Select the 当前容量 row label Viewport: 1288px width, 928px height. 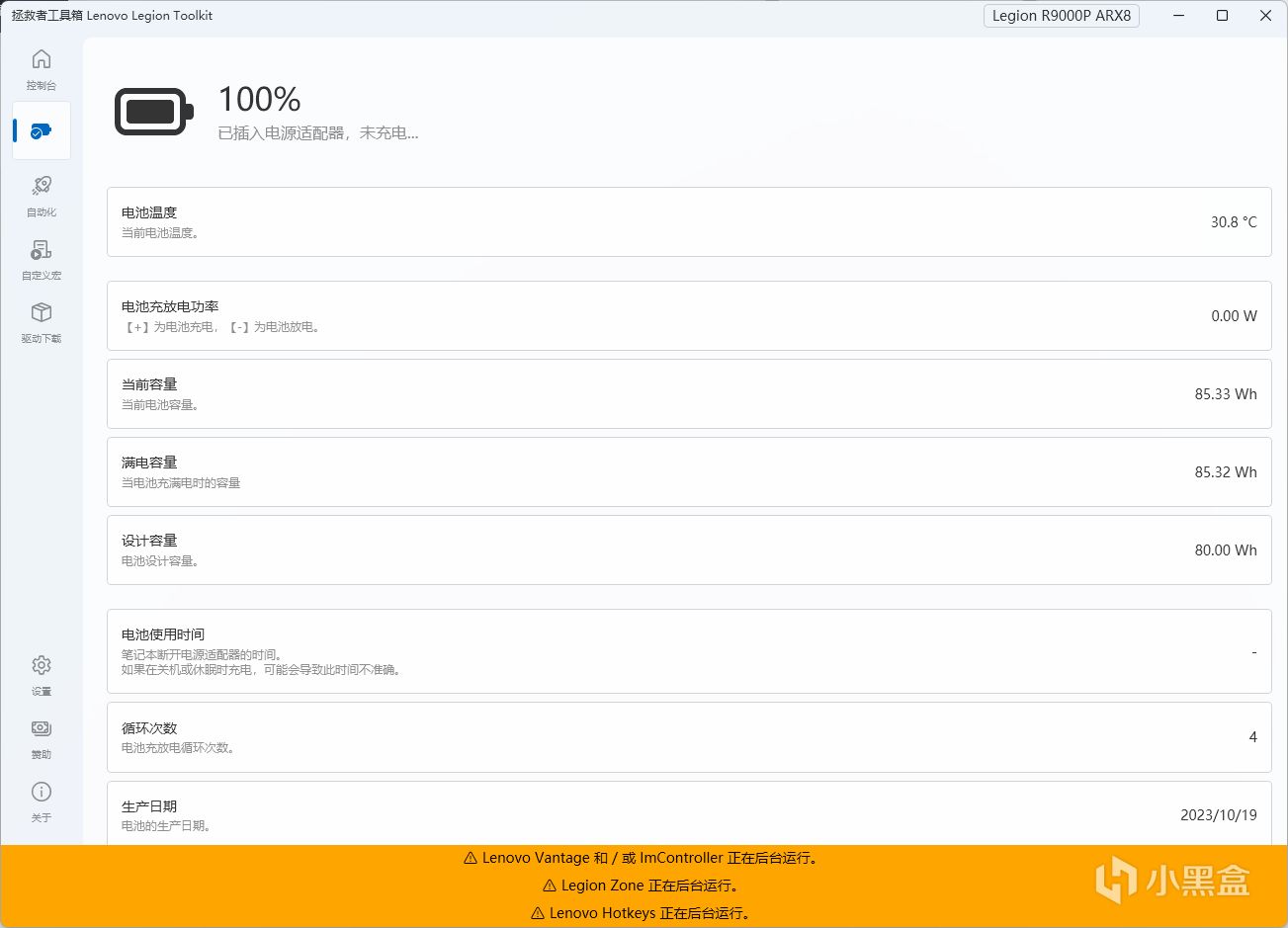[x=149, y=384]
